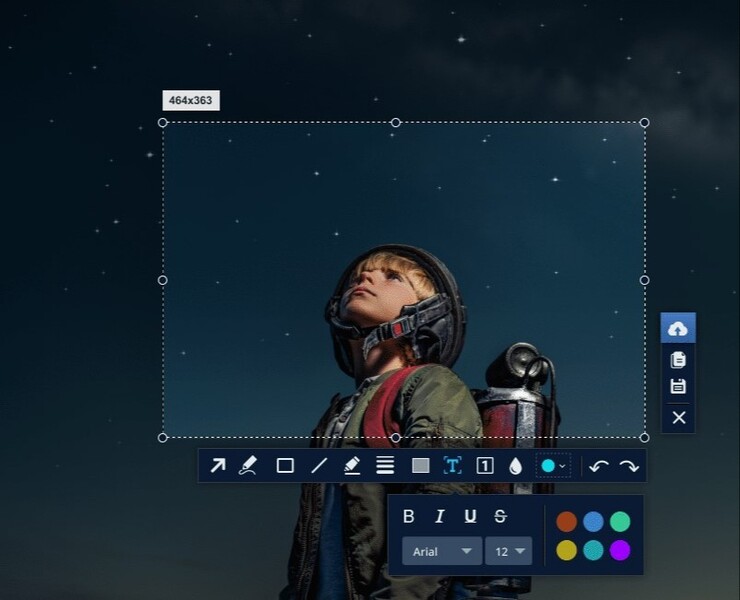Toggle Italic text formatting
This screenshot has height=600, width=740.
click(439, 517)
